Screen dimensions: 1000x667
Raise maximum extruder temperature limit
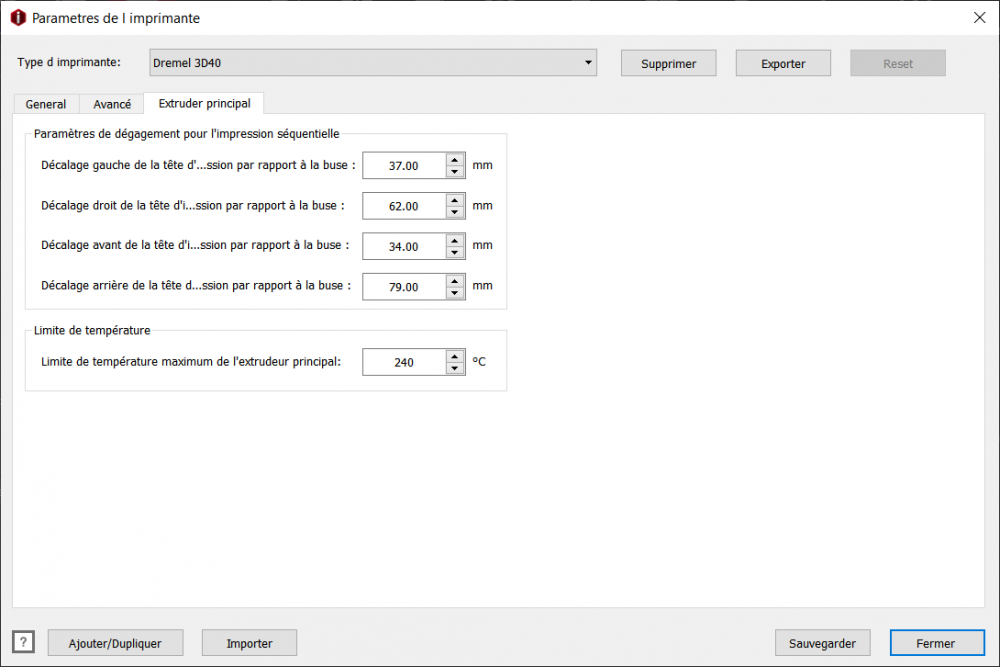coord(455,356)
